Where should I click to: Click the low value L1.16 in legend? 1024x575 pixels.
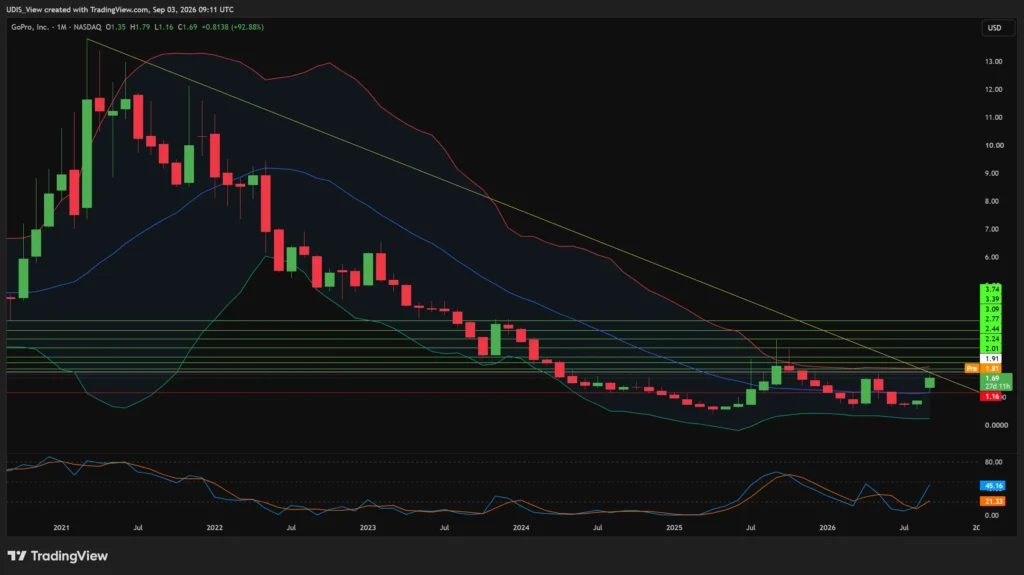164,27
